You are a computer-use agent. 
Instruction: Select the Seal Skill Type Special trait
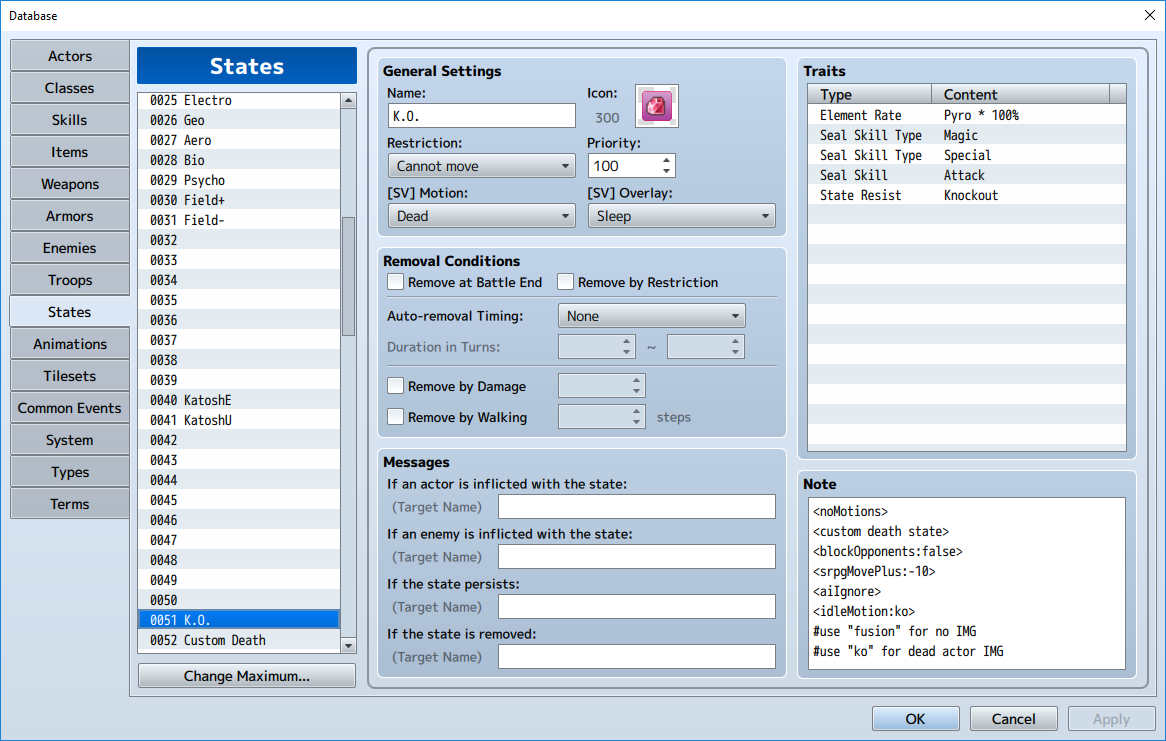(x=967, y=155)
